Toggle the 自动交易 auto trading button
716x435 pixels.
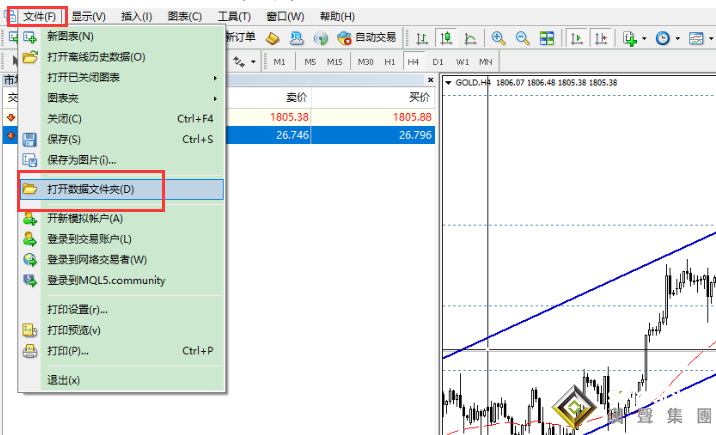pyautogui.click(x=367, y=37)
